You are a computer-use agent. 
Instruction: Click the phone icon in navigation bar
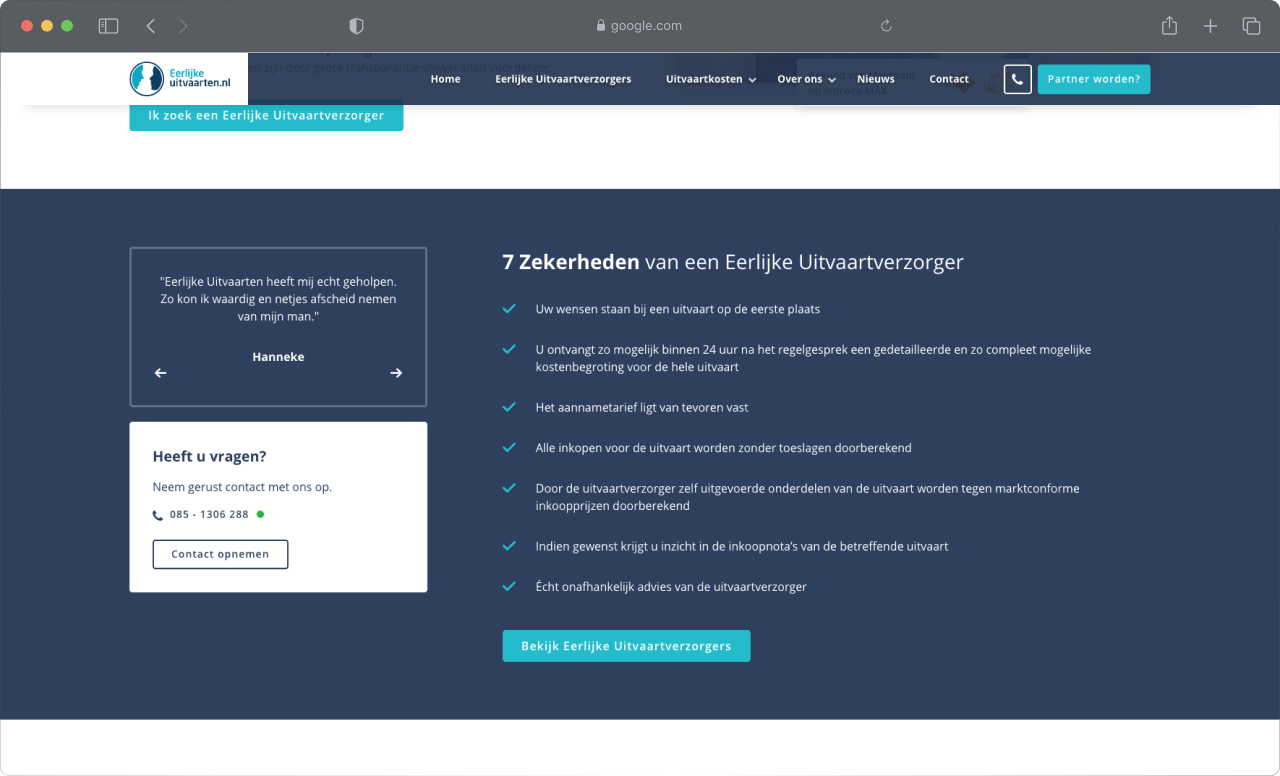pos(1017,79)
